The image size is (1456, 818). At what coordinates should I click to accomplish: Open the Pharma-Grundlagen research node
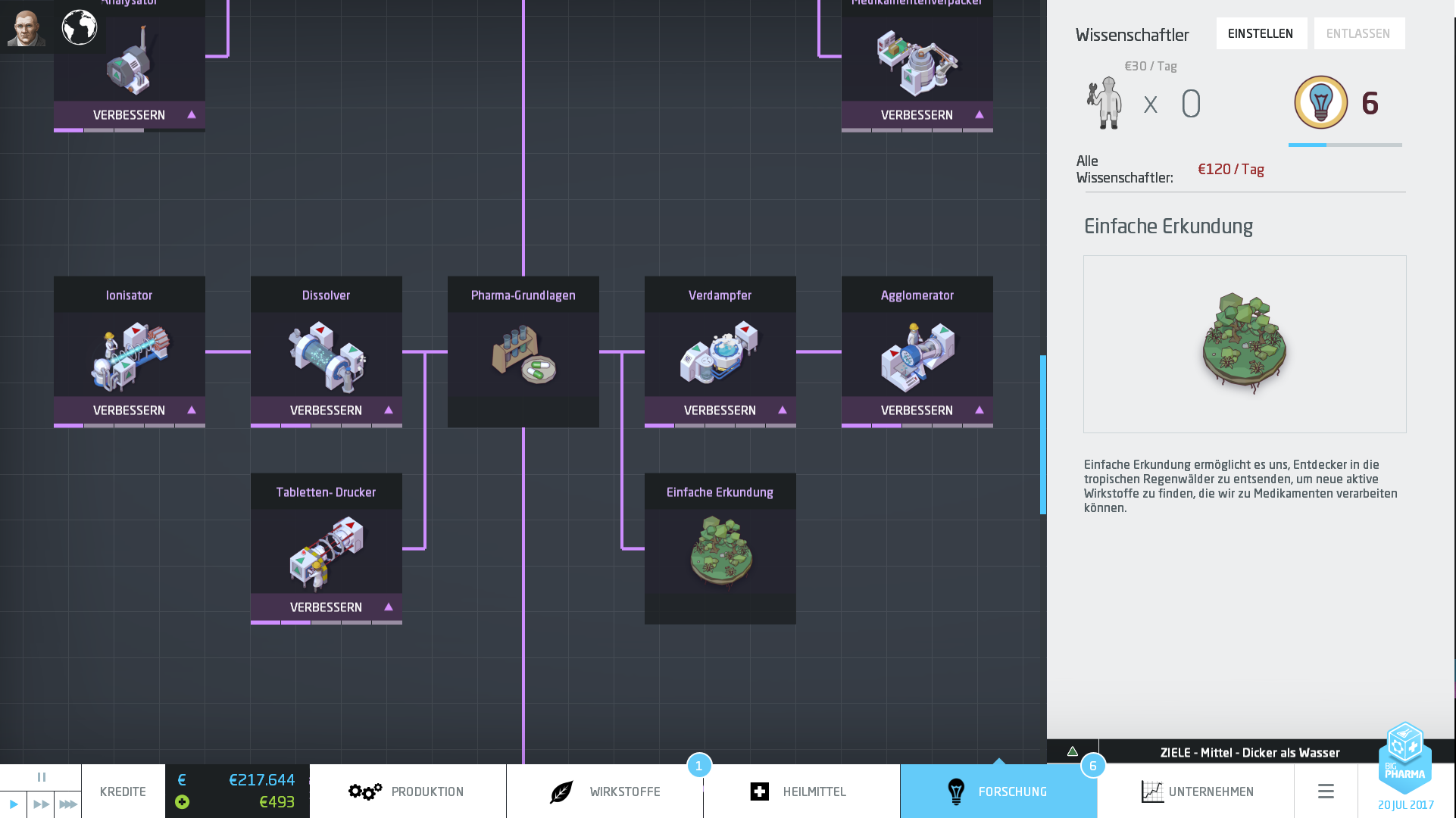pos(523,351)
